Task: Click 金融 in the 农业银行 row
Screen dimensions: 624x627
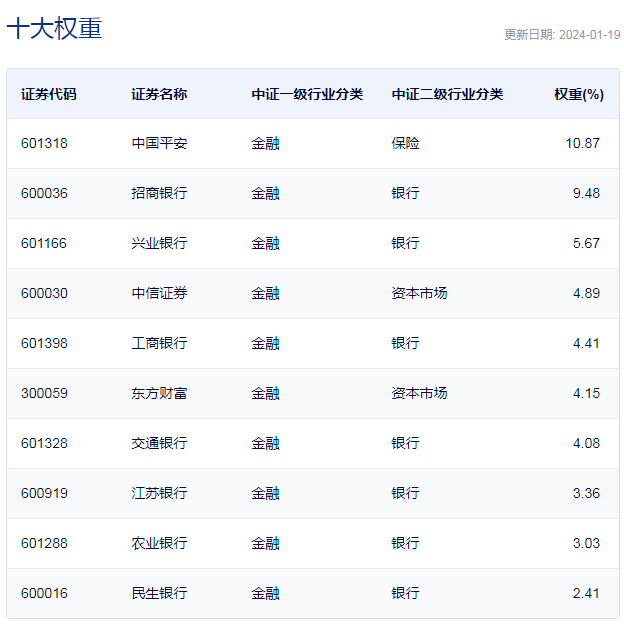Action: coord(265,543)
